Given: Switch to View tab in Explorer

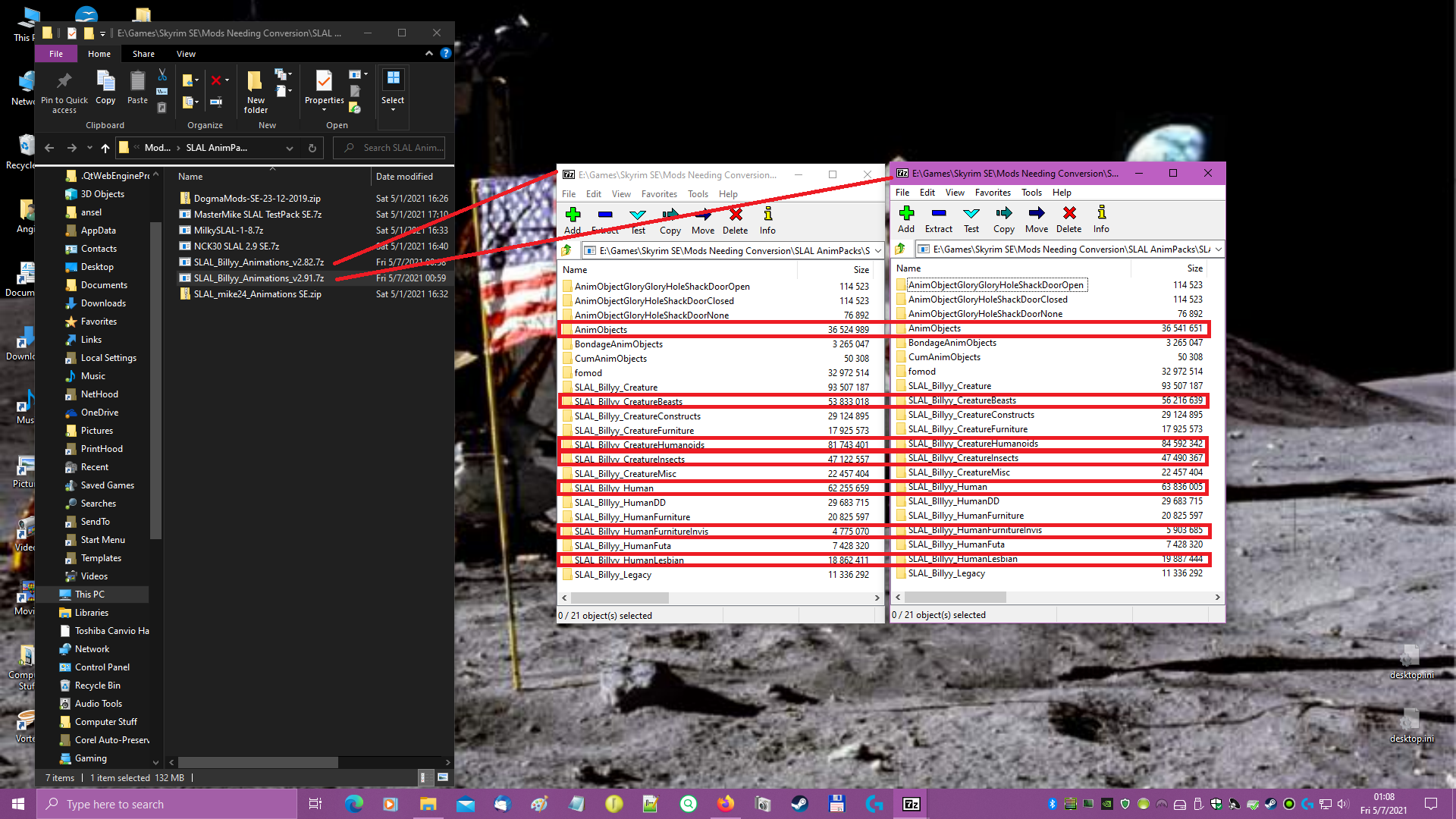Looking at the screenshot, I should click(x=186, y=54).
